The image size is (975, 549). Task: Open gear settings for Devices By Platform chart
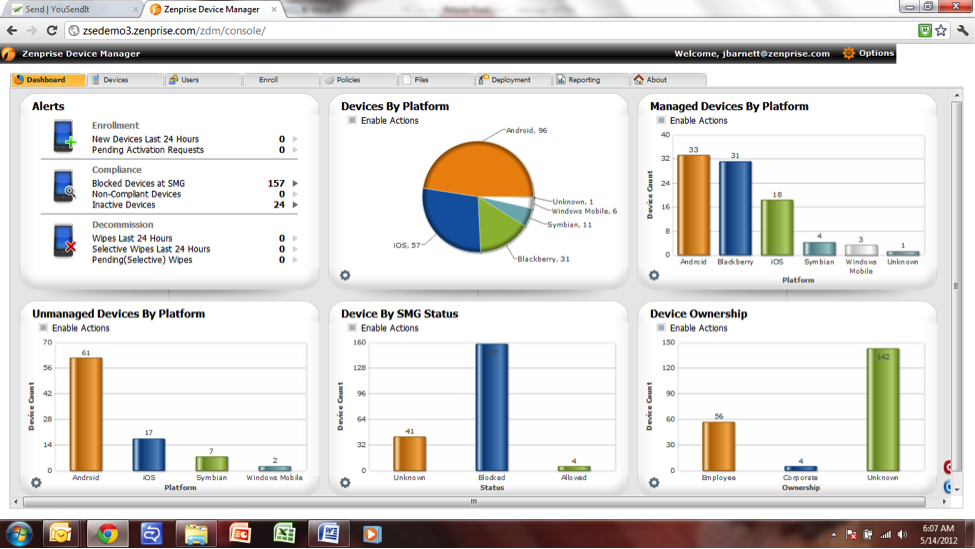pos(345,275)
